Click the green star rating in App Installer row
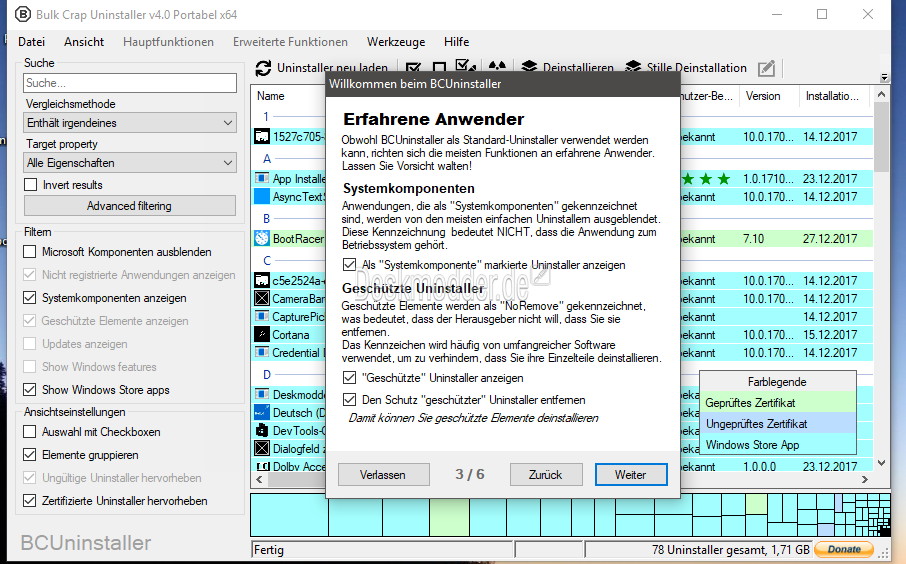Screen dimensions: 906x564 [x=706, y=179]
